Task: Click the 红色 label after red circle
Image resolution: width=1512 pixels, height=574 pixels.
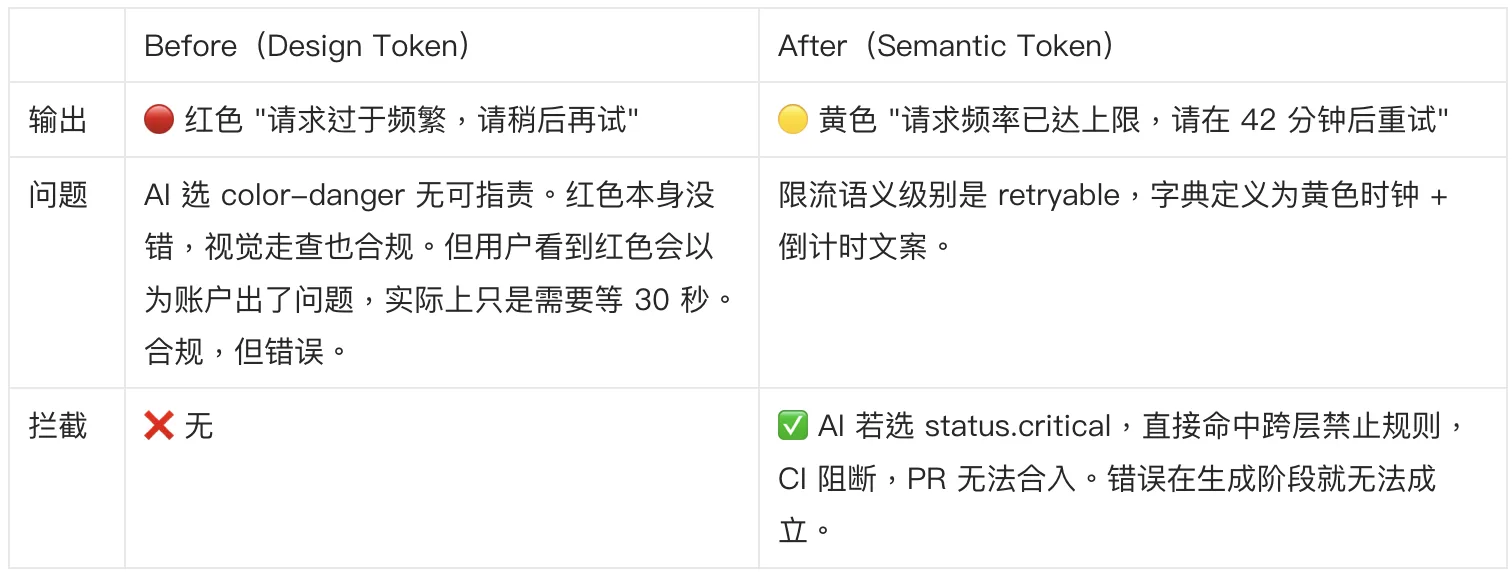Action: [214, 120]
